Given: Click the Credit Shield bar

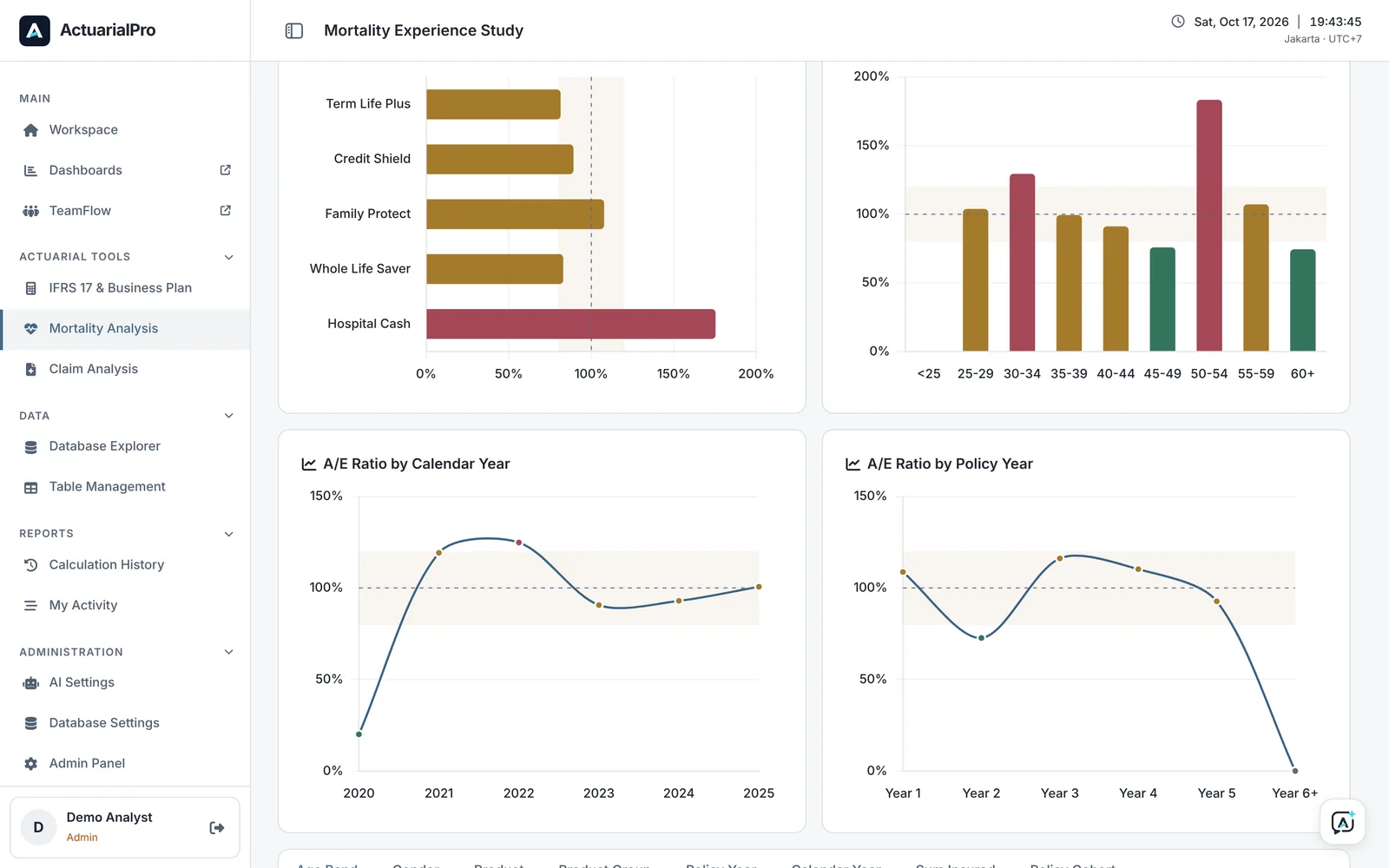Looking at the screenshot, I should point(500,159).
